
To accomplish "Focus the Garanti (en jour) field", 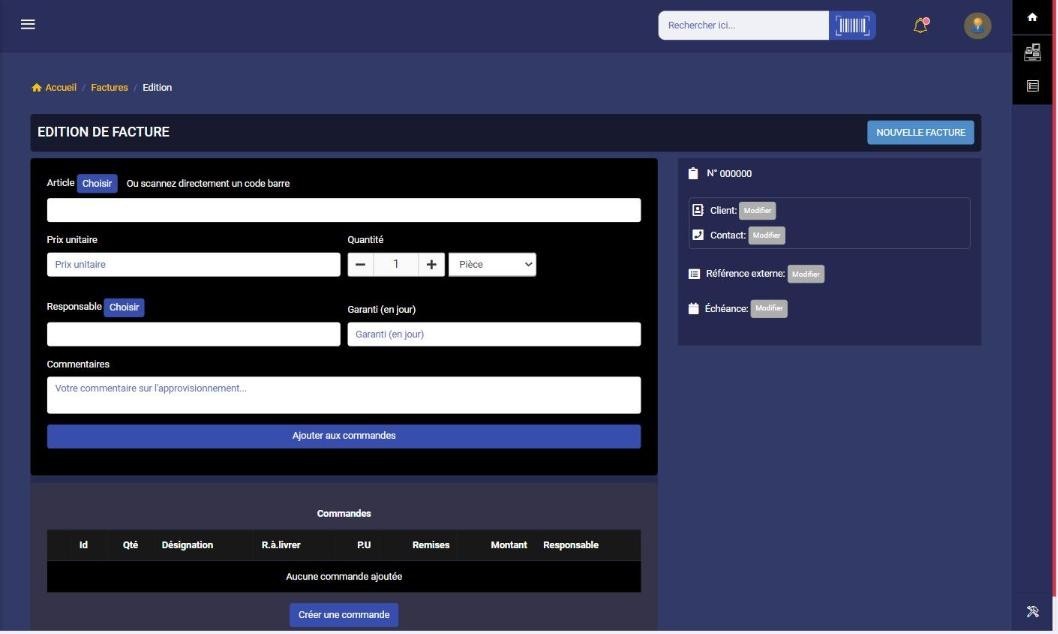I will tap(494, 334).
